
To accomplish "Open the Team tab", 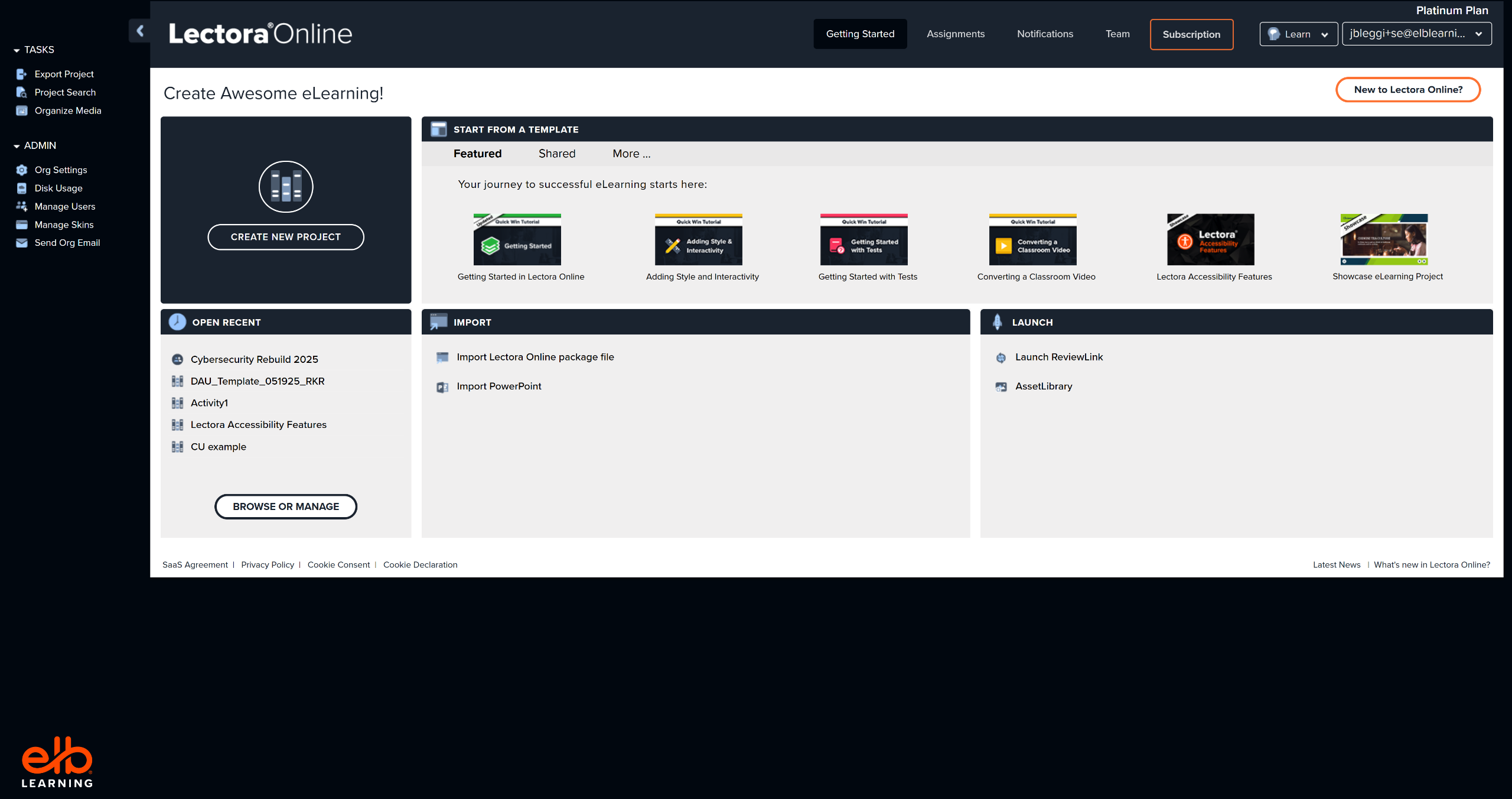I will 1117,34.
